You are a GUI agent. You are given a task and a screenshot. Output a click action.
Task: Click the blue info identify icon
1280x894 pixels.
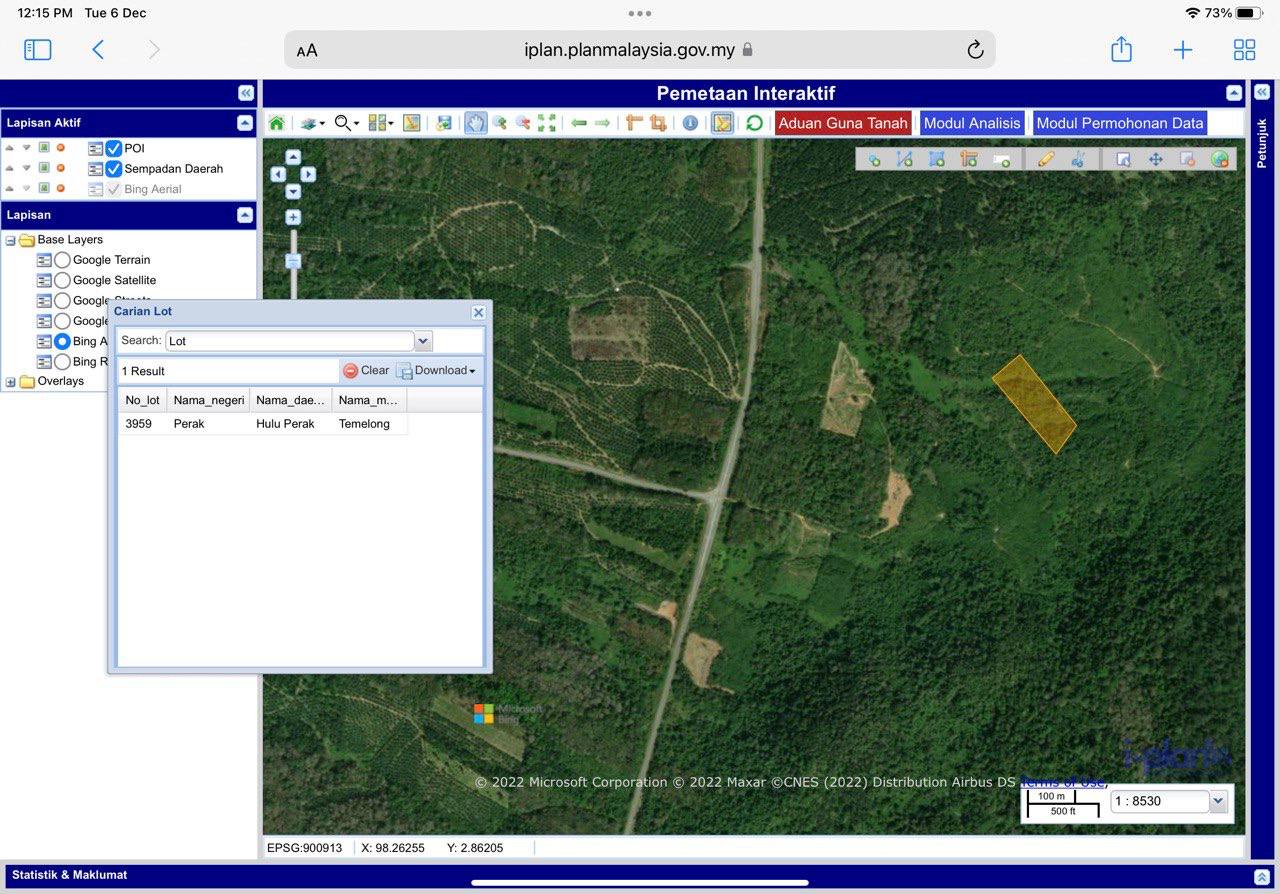[x=690, y=123]
